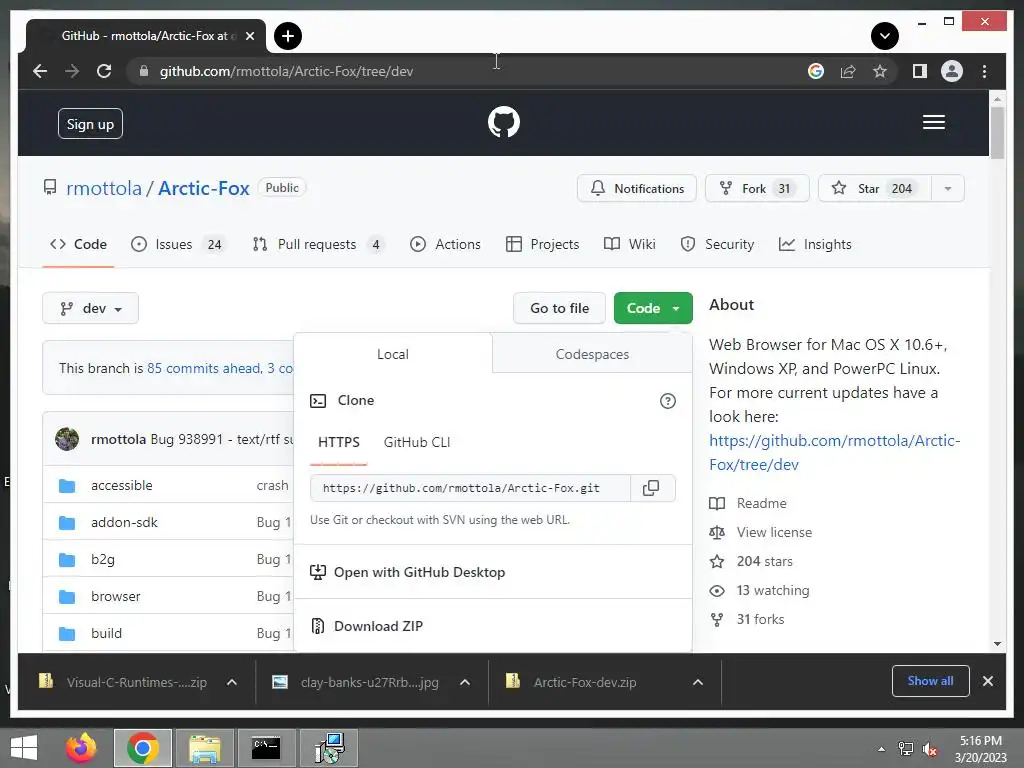Expand the dev branch selector
Screen dimensions: 1024x768
pyautogui.click(x=90, y=308)
